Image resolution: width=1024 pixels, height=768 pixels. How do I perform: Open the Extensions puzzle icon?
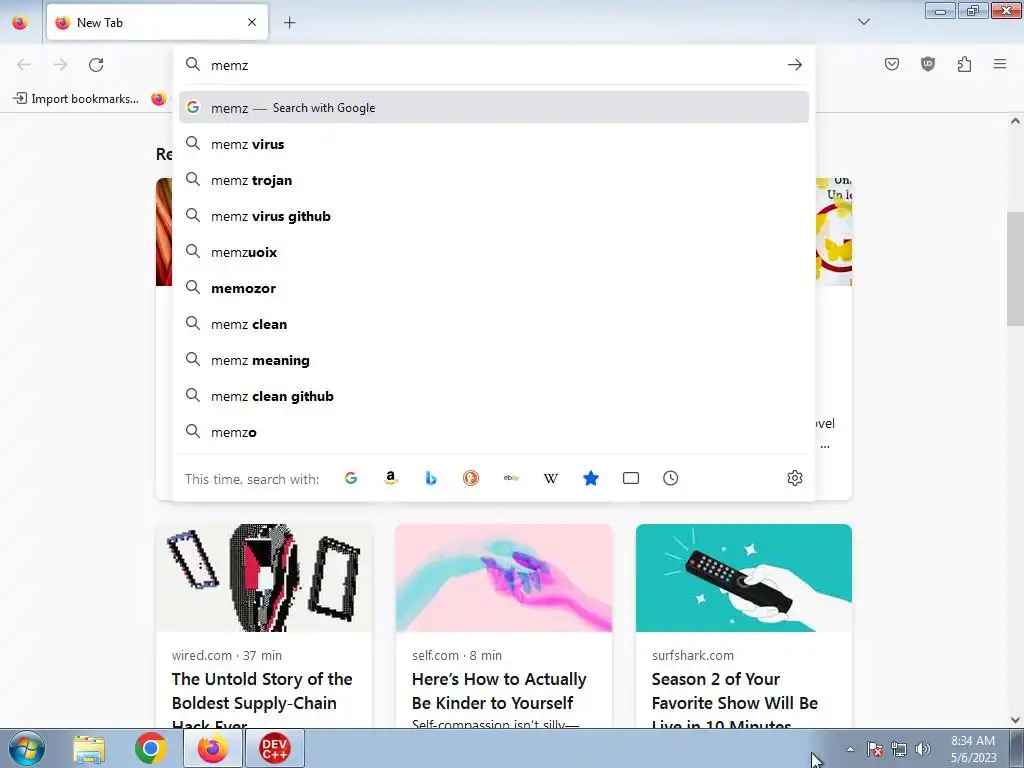[x=964, y=64]
